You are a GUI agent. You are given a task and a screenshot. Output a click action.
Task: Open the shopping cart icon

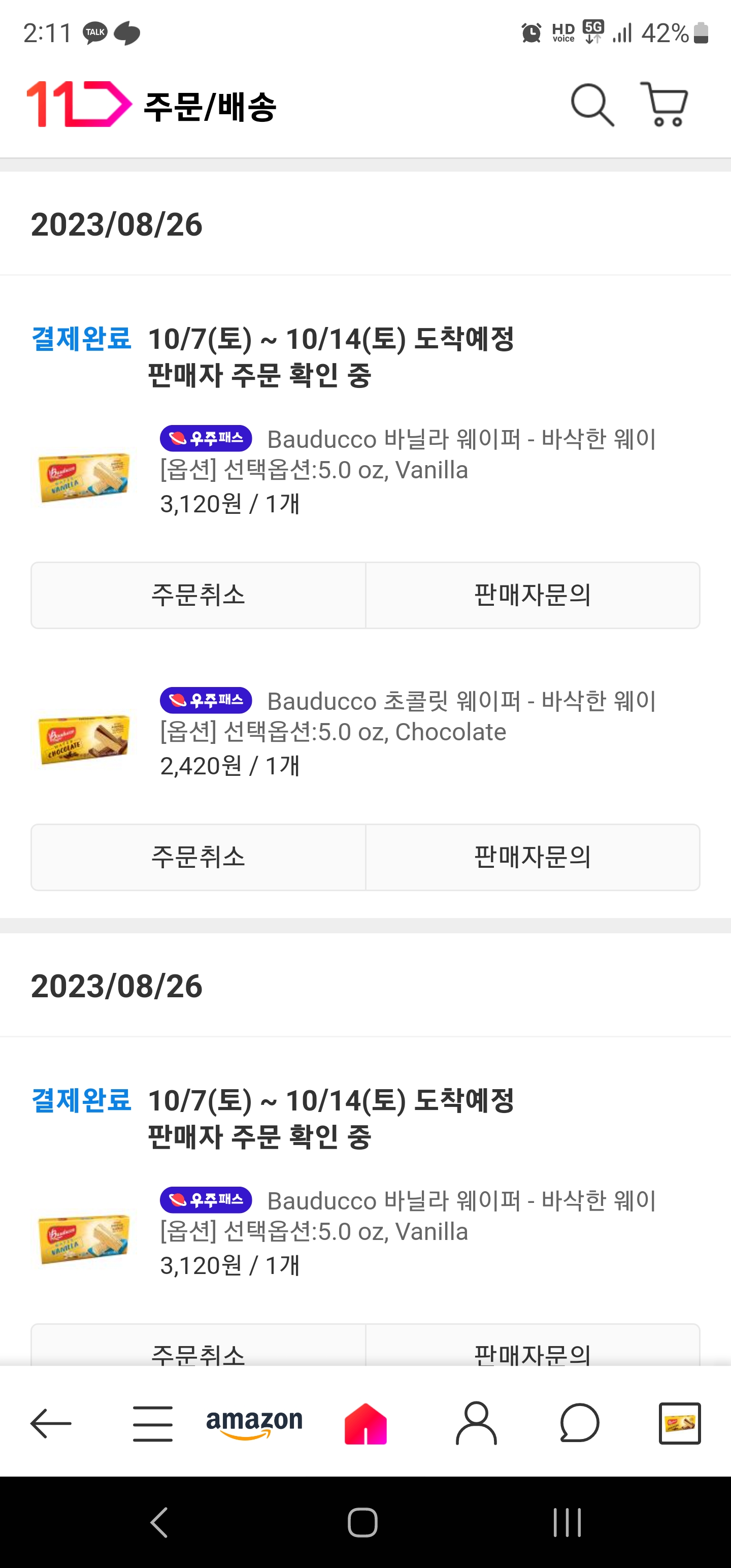point(664,105)
